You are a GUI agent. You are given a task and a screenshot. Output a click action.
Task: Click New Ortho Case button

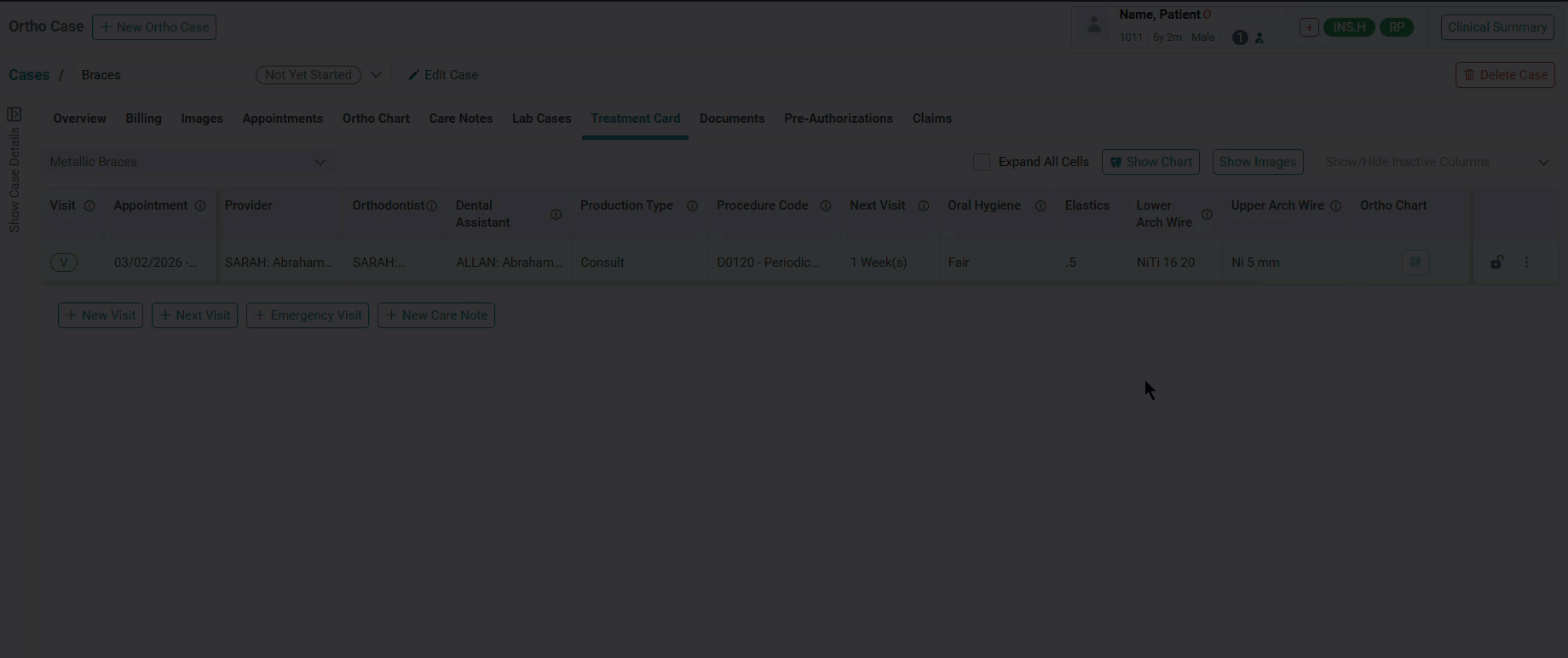tap(154, 27)
